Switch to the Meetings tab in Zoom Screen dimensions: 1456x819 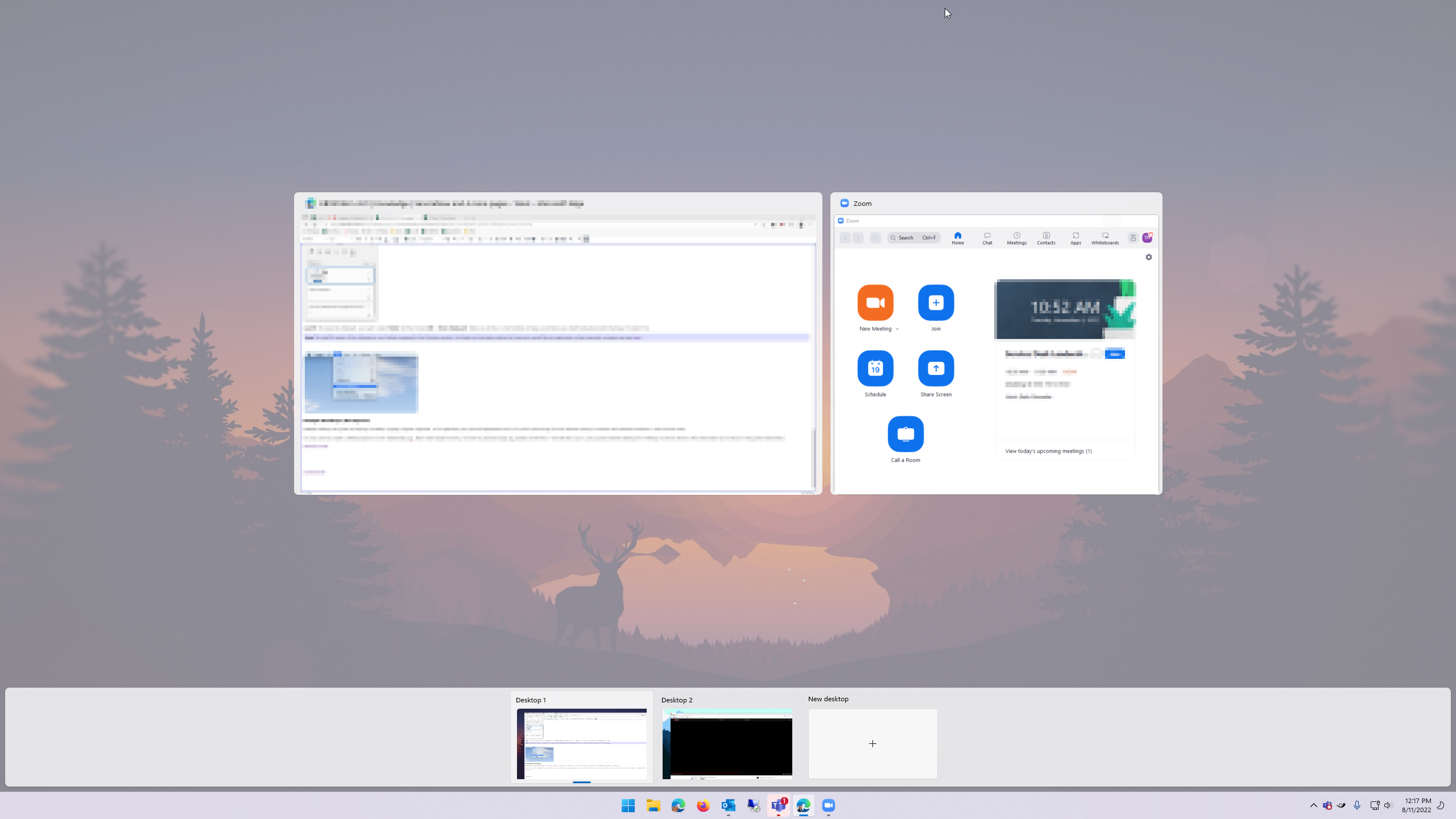tap(1016, 238)
